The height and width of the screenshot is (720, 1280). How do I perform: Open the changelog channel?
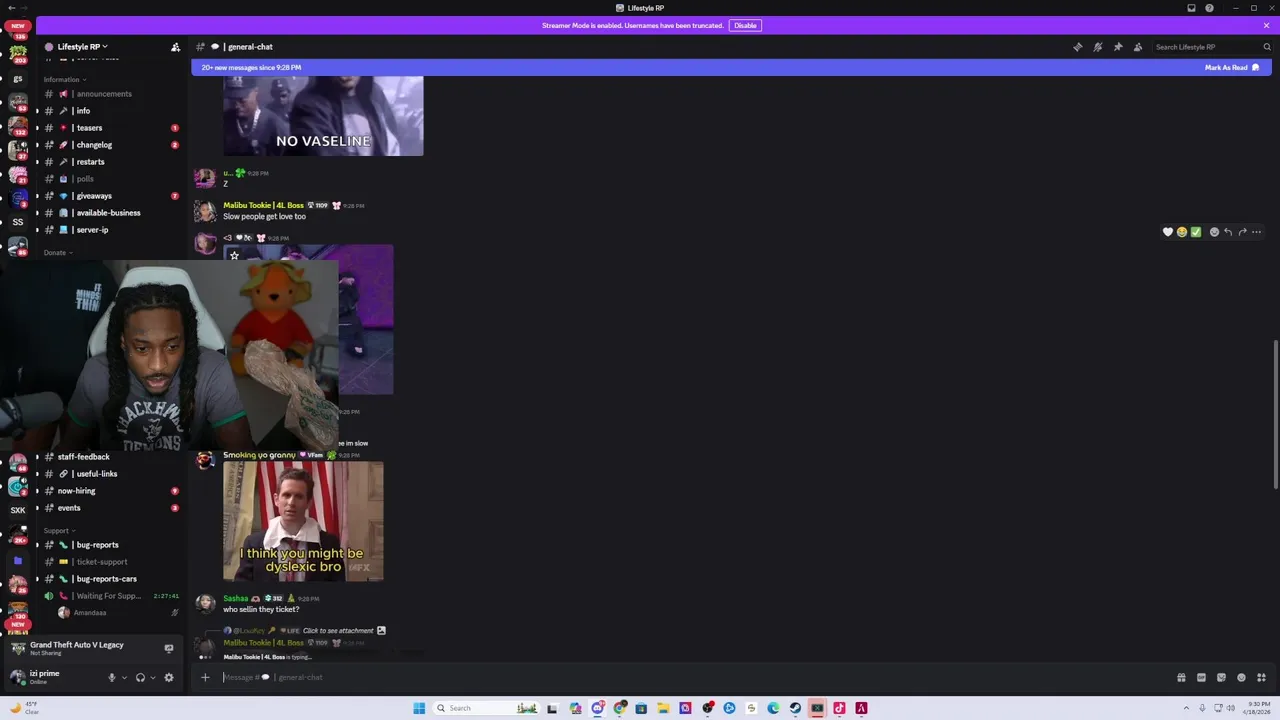[110, 145]
